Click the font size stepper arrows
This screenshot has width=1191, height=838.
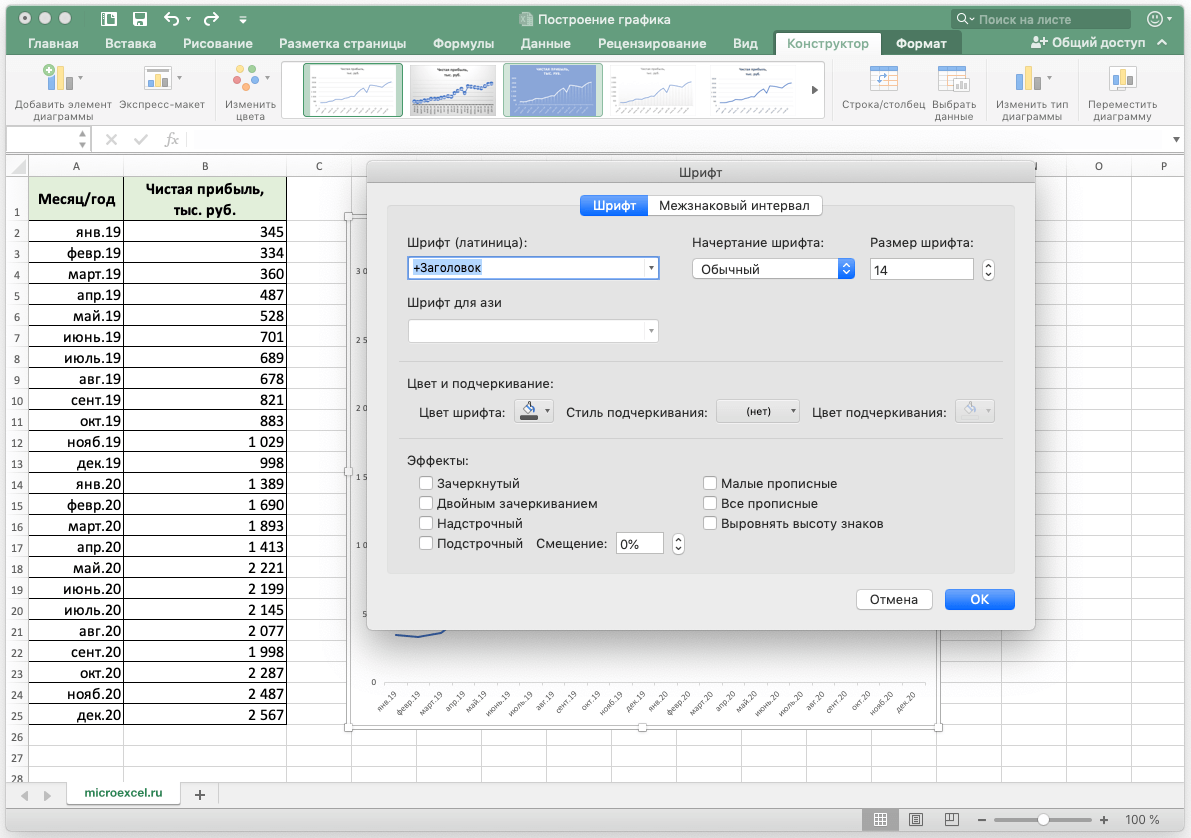[988, 270]
